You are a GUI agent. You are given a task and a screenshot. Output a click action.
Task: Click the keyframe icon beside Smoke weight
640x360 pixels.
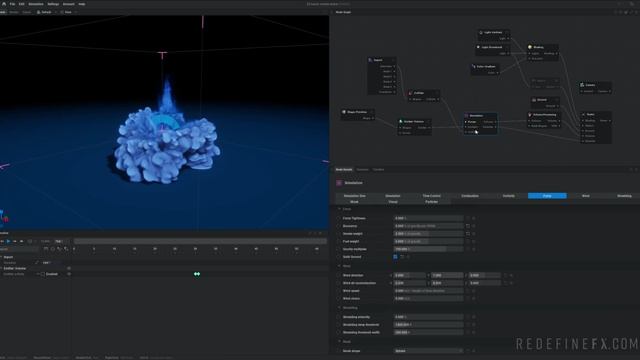pyautogui.click(x=468, y=233)
